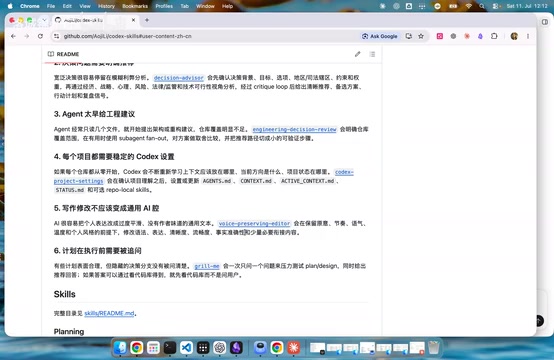554x360 pixels.
Task: Open a new tab with plus button
Action: 147,20
